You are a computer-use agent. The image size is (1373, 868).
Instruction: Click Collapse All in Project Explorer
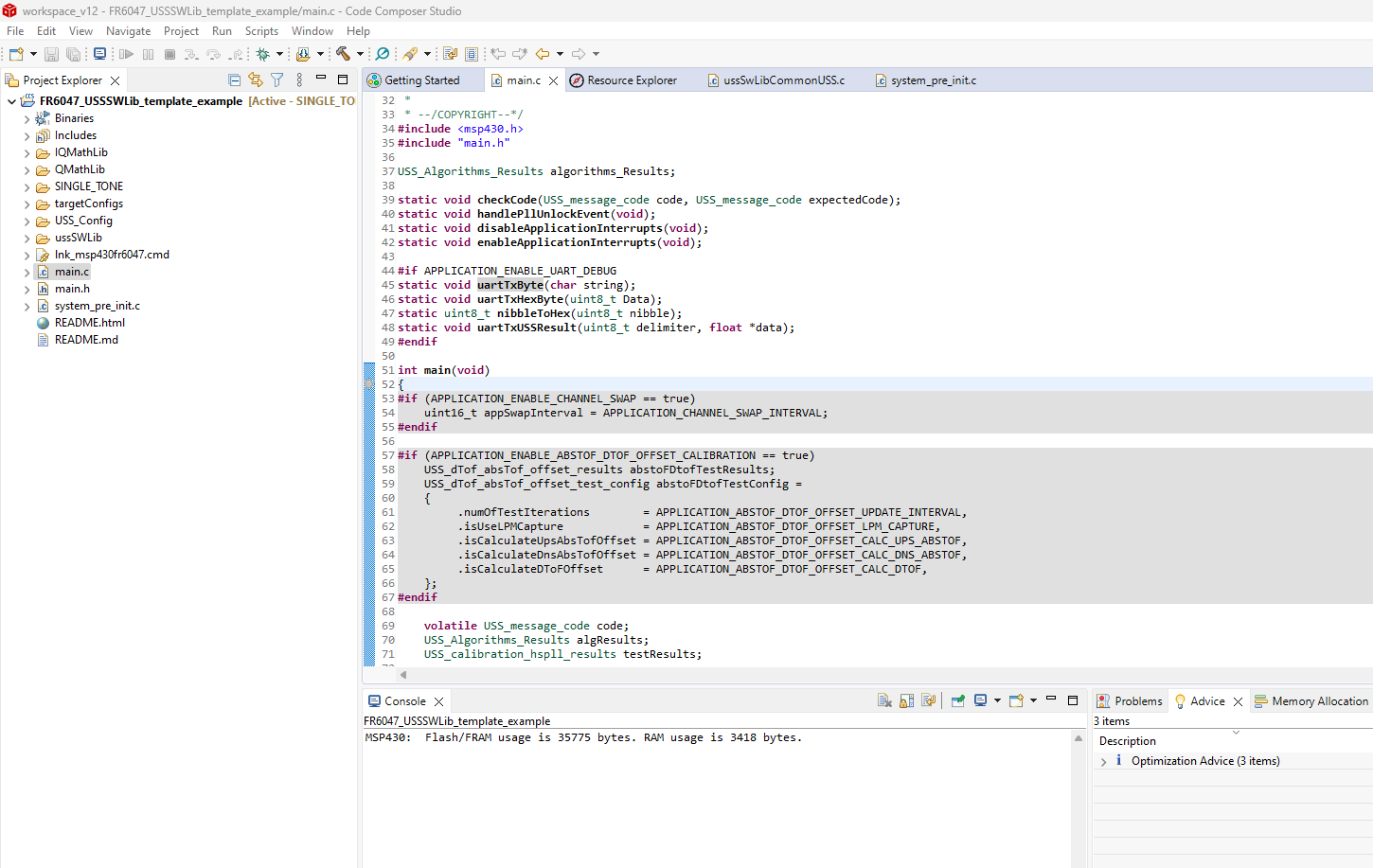[234, 80]
